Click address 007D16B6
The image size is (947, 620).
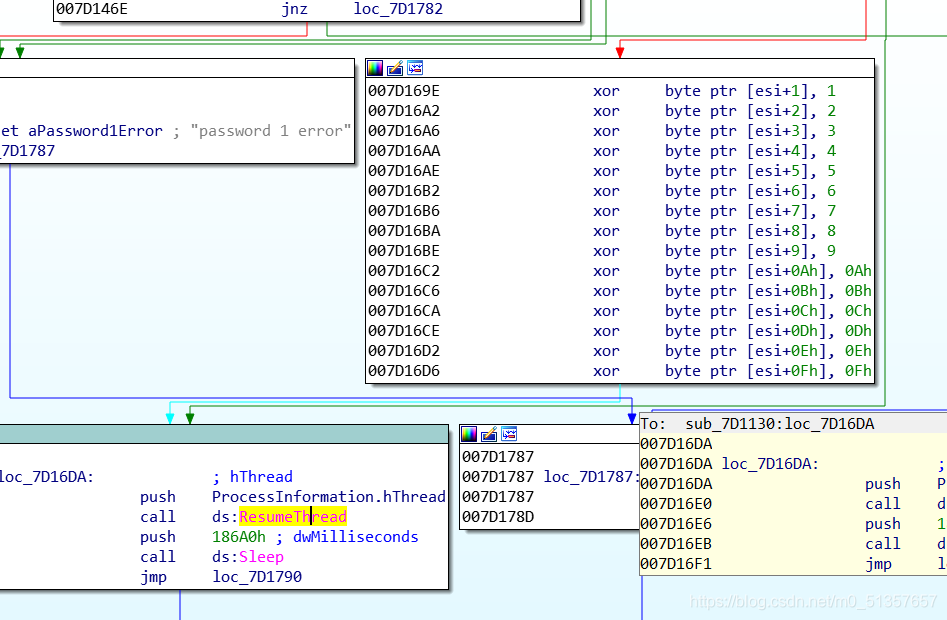click(404, 210)
